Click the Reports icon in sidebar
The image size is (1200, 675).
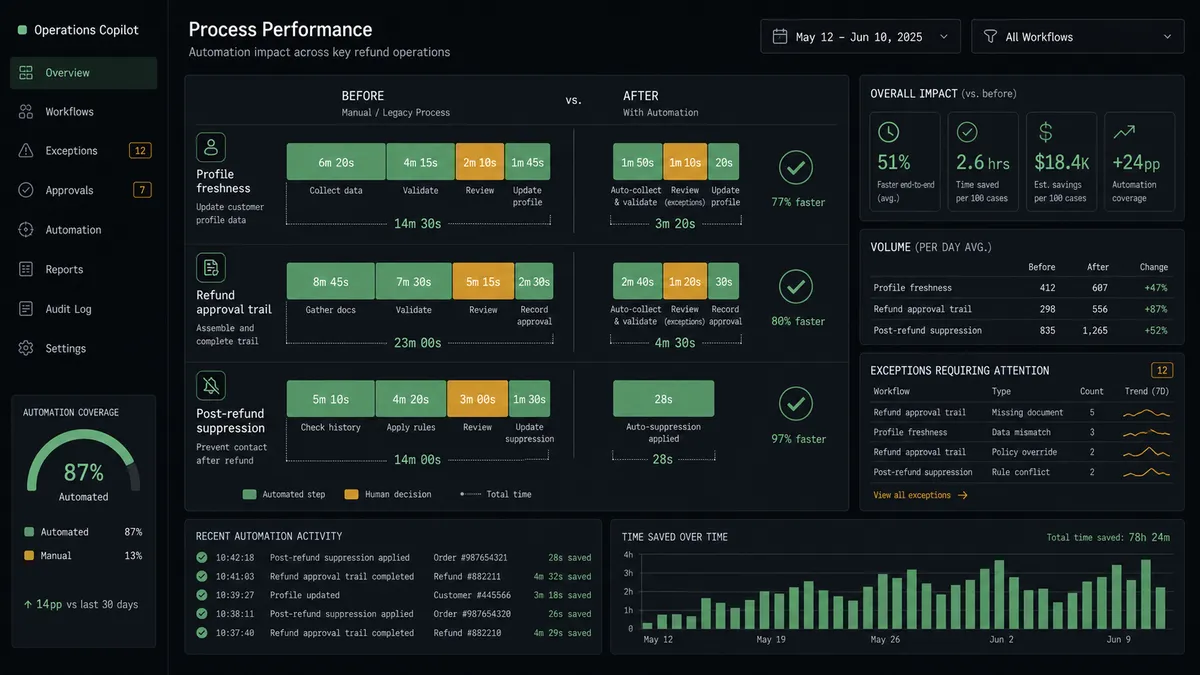pos(26,269)
